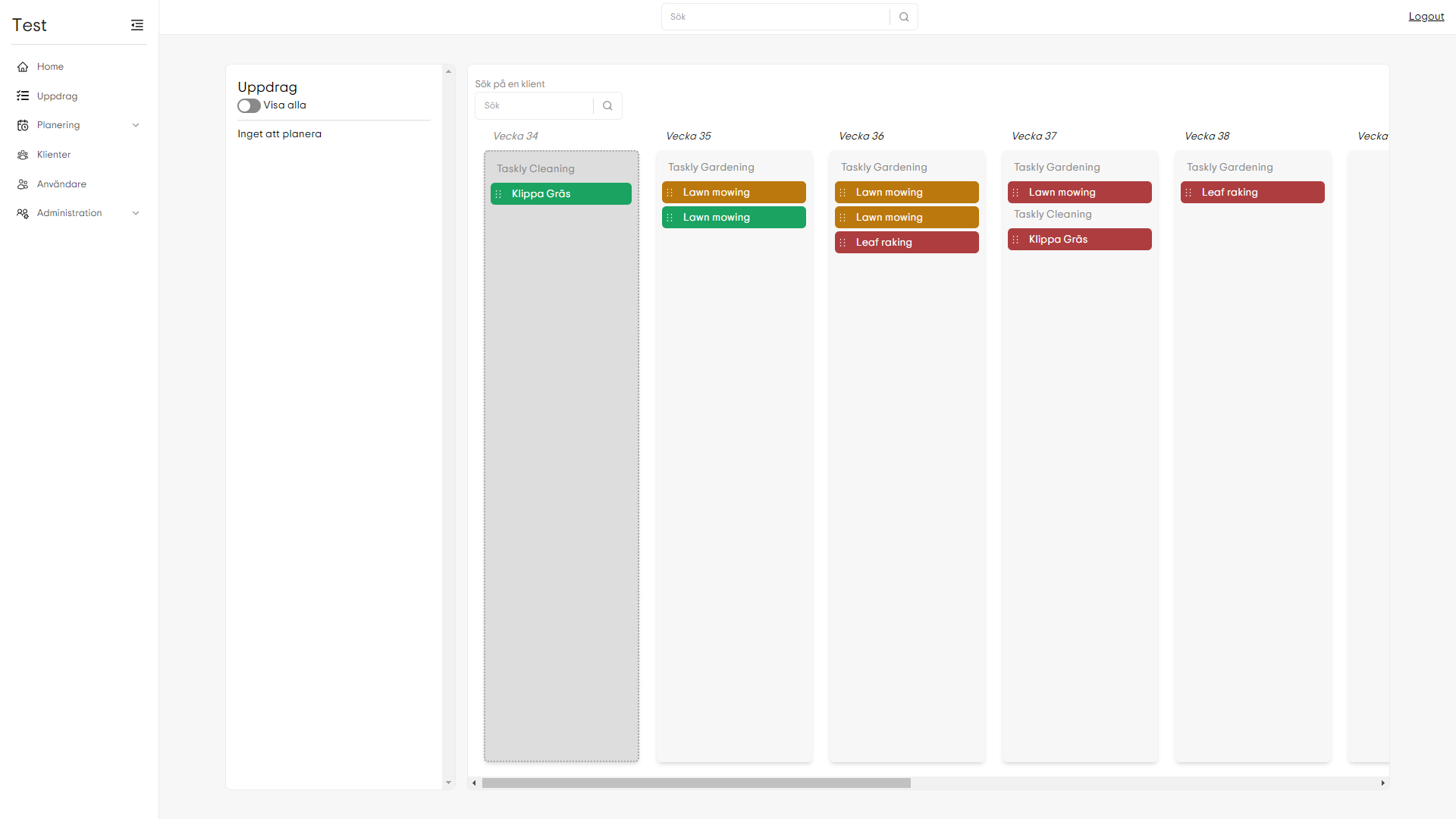Click the Inget att planera text
This screenshot has width=1456, height=819.
[x=279, y=134]
